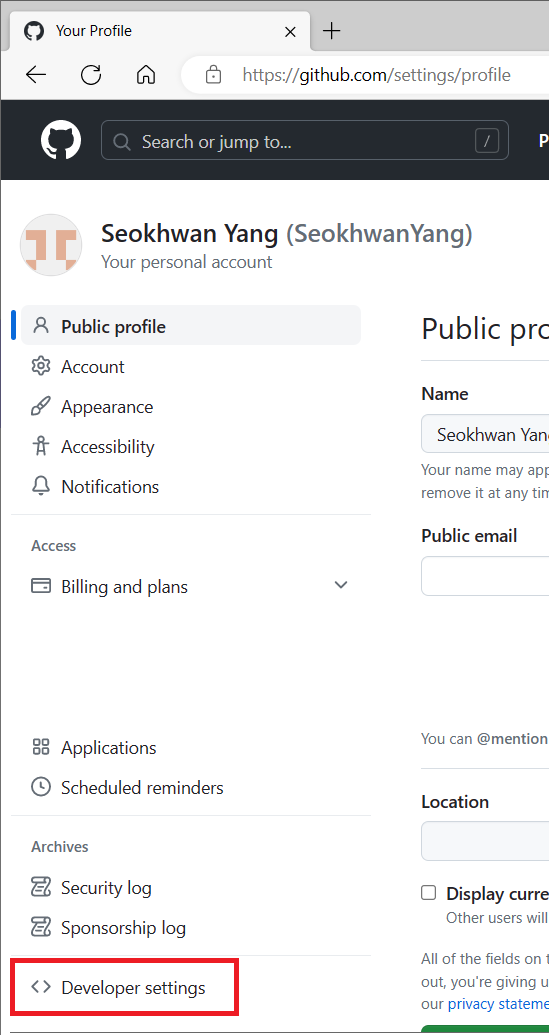549x1035 pixels.
Task: Open the Public profile settings section
Action: click(191, 325)
